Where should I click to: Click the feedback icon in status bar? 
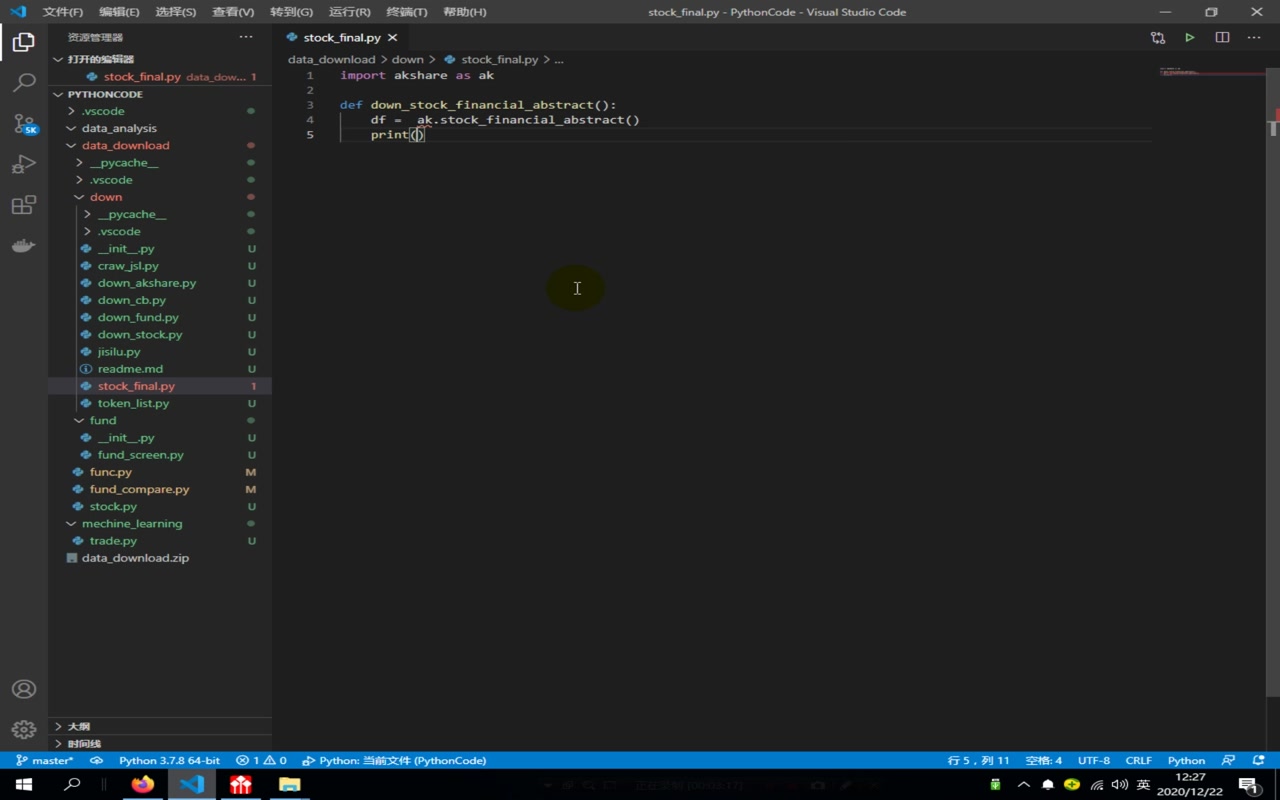click(1228, 760)
